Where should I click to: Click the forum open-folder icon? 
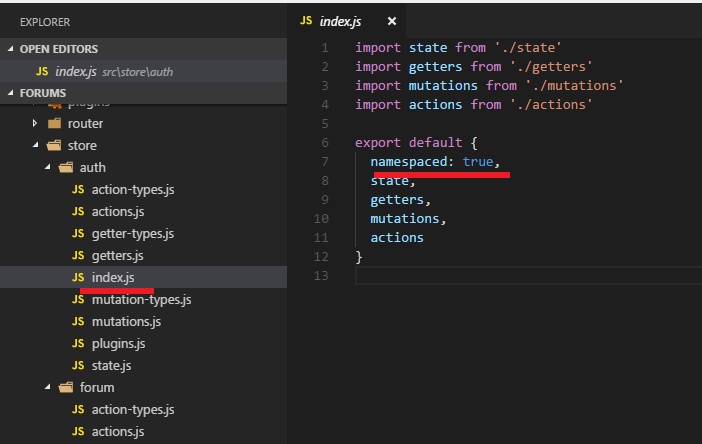(66, 387)
